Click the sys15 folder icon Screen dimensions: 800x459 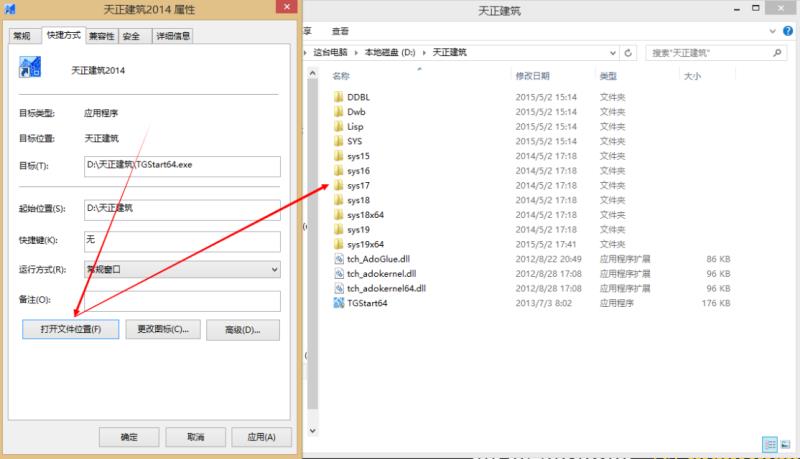pyautogui.click(x=338, y=156)
